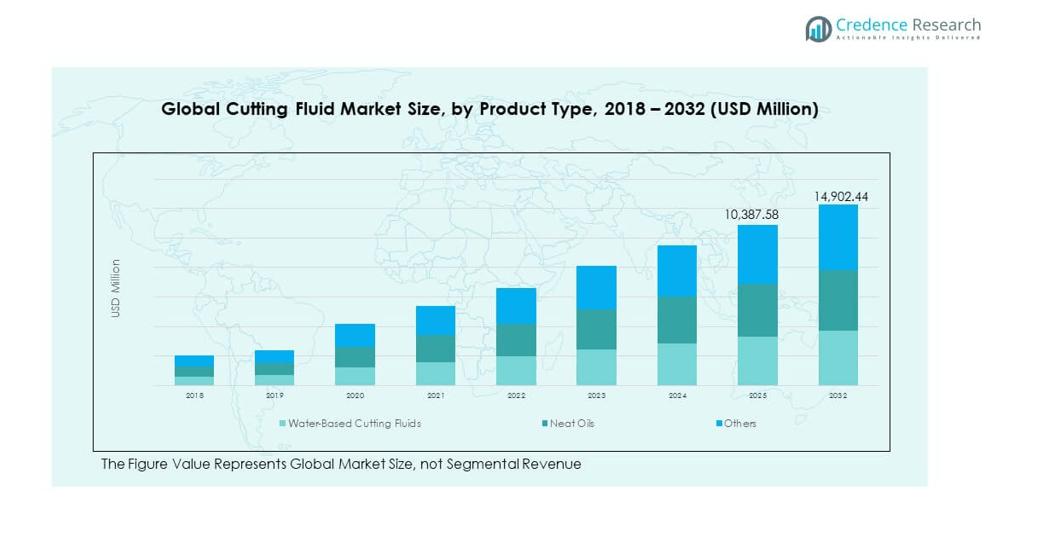Select the Neat Oils legend label
The width and height of the screenshot is (1061, 552).
point(572,423)
